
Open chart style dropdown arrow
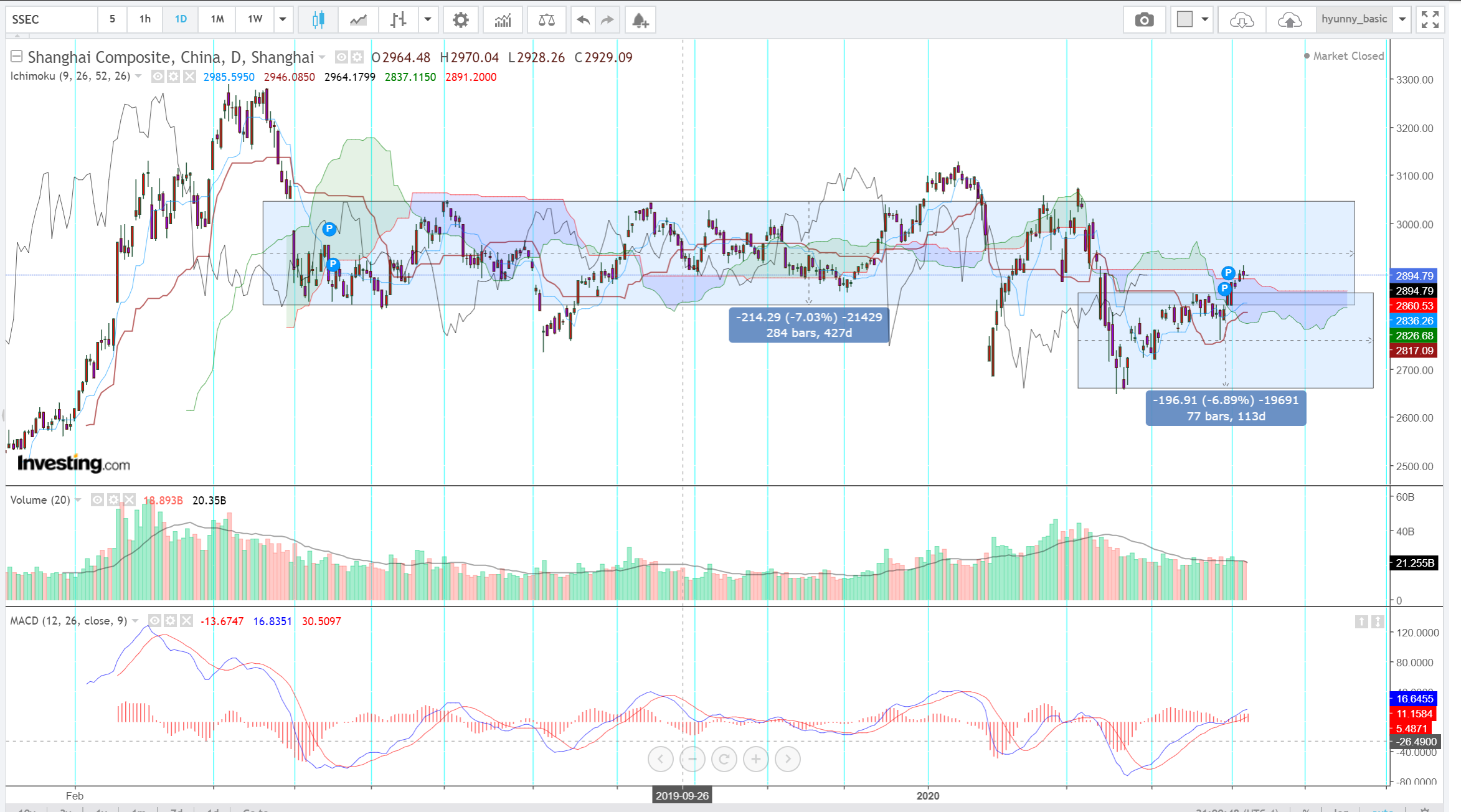click(x=428, y=19)
